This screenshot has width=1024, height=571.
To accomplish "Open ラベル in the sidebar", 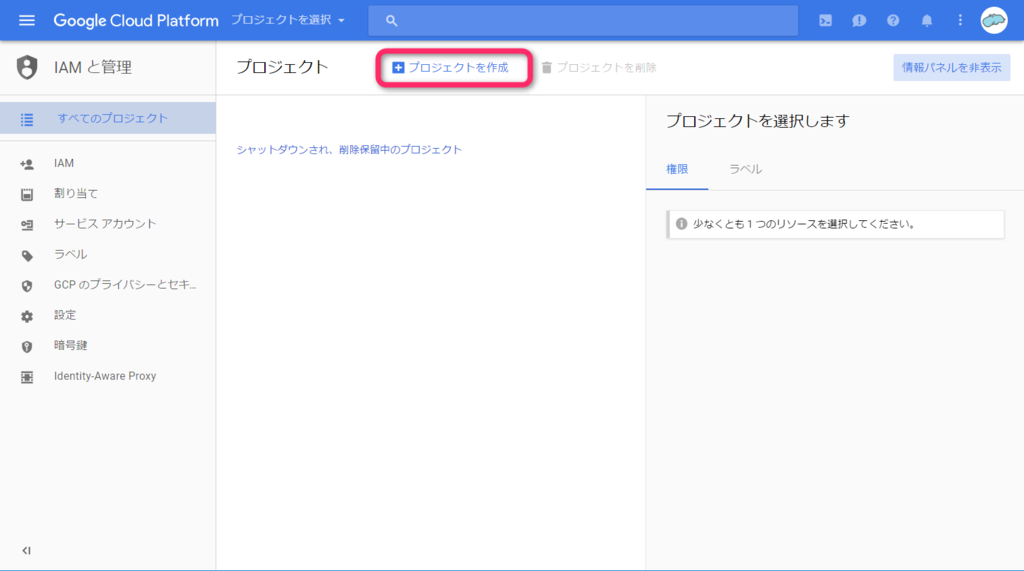I will click(x=71, y=254).
